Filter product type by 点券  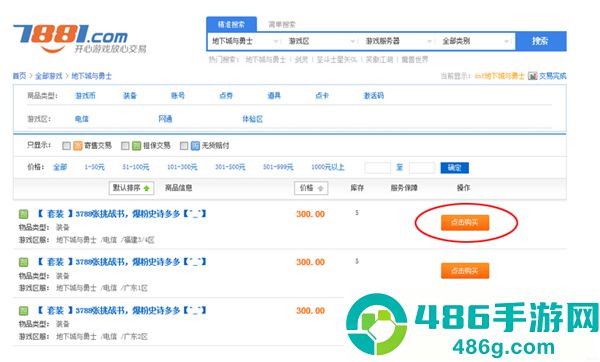pos(226,96)
